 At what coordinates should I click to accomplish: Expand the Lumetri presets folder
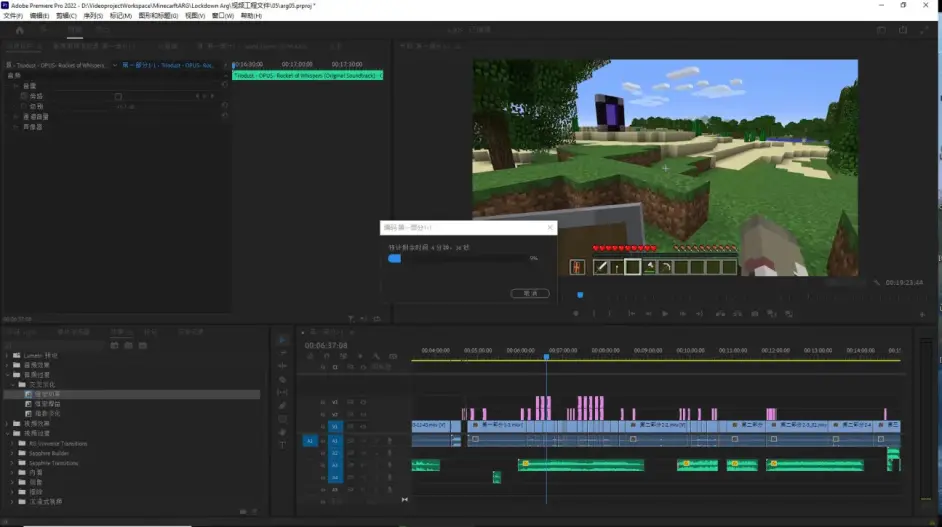(9, 355)
